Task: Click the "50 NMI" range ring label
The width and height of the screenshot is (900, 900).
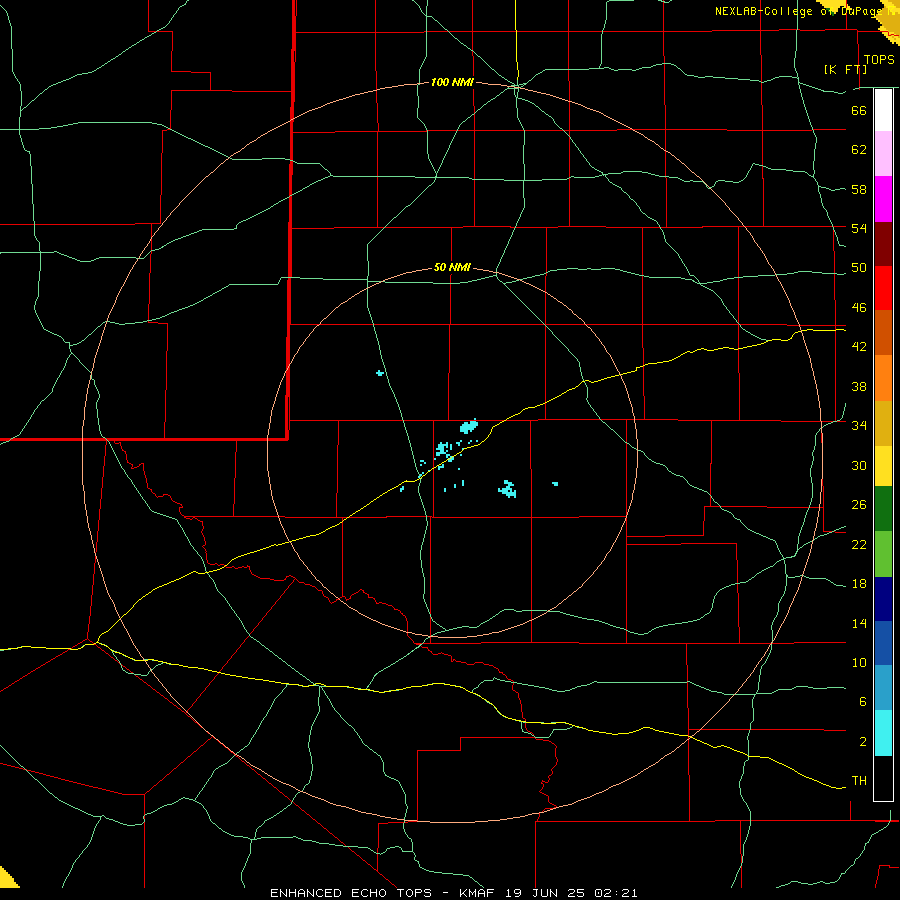Action: 452,267
